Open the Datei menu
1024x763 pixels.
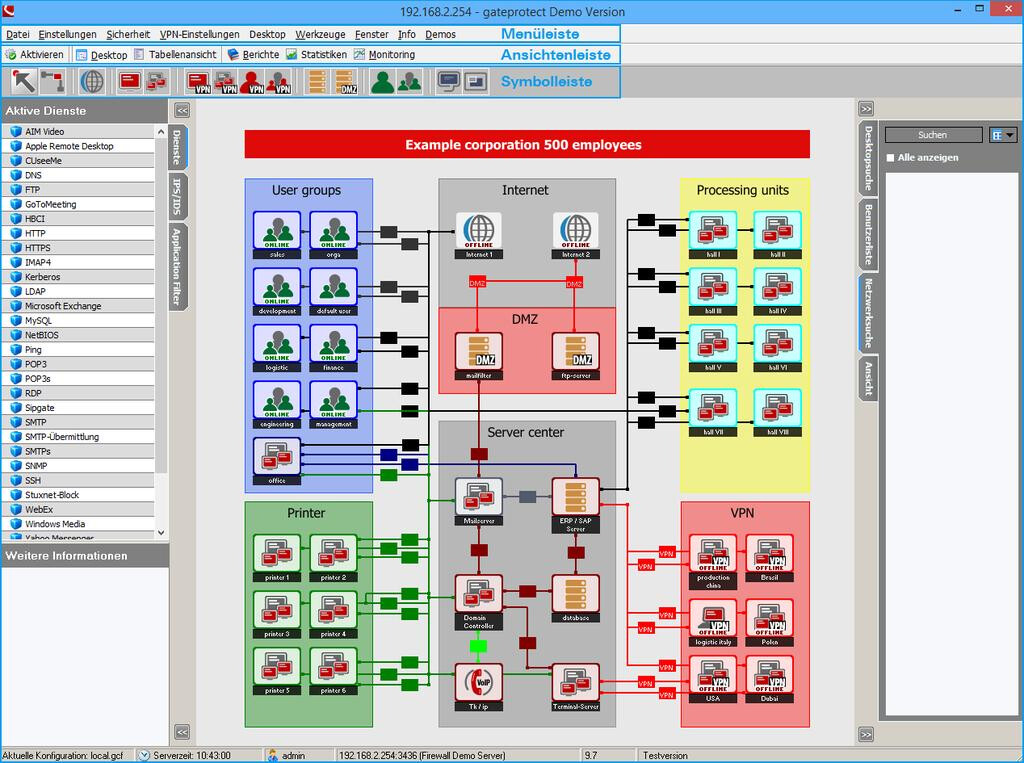(18, 34)
